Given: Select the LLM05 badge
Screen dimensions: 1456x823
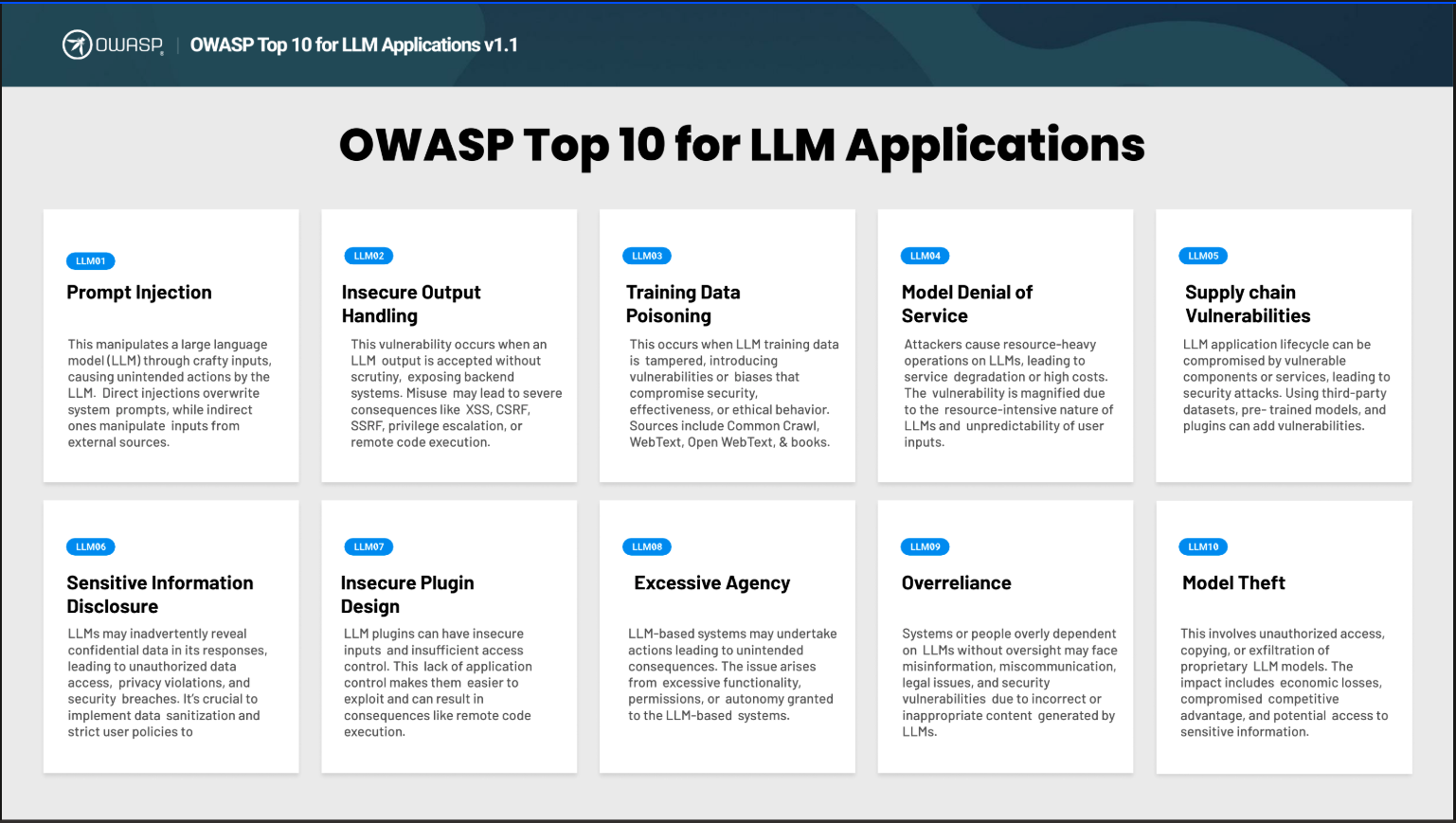Looking at the screenshot, I should pyautogui.click(x=1203, y=256).
